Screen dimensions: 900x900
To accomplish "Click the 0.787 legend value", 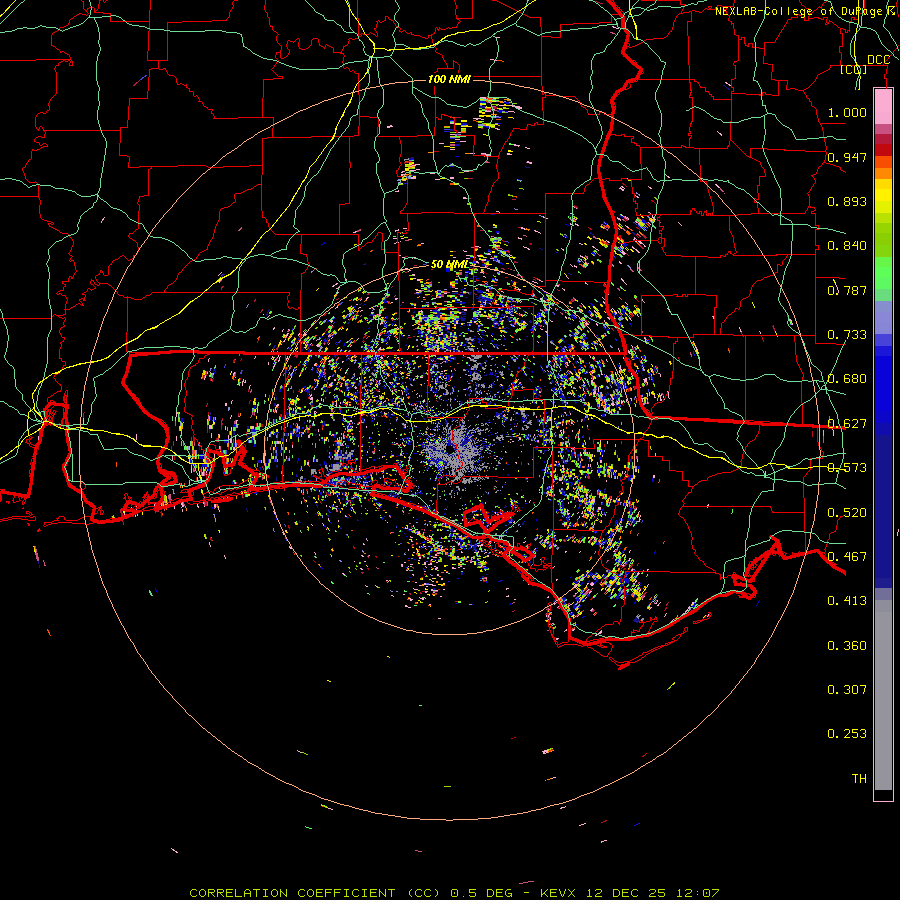I will pyautogui.click(x=847, y=290).
